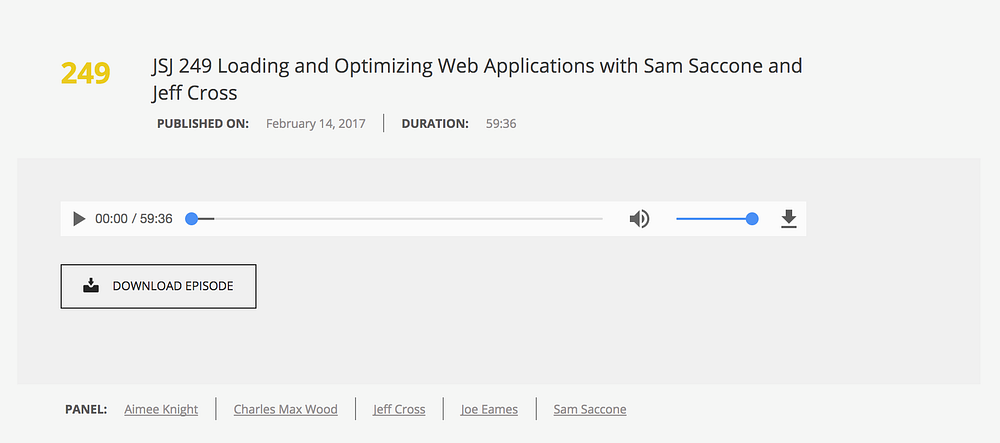Click the audio seek slider handle
The width and height of the screenshot is (1000, 443).
click(x=192, y=219)
